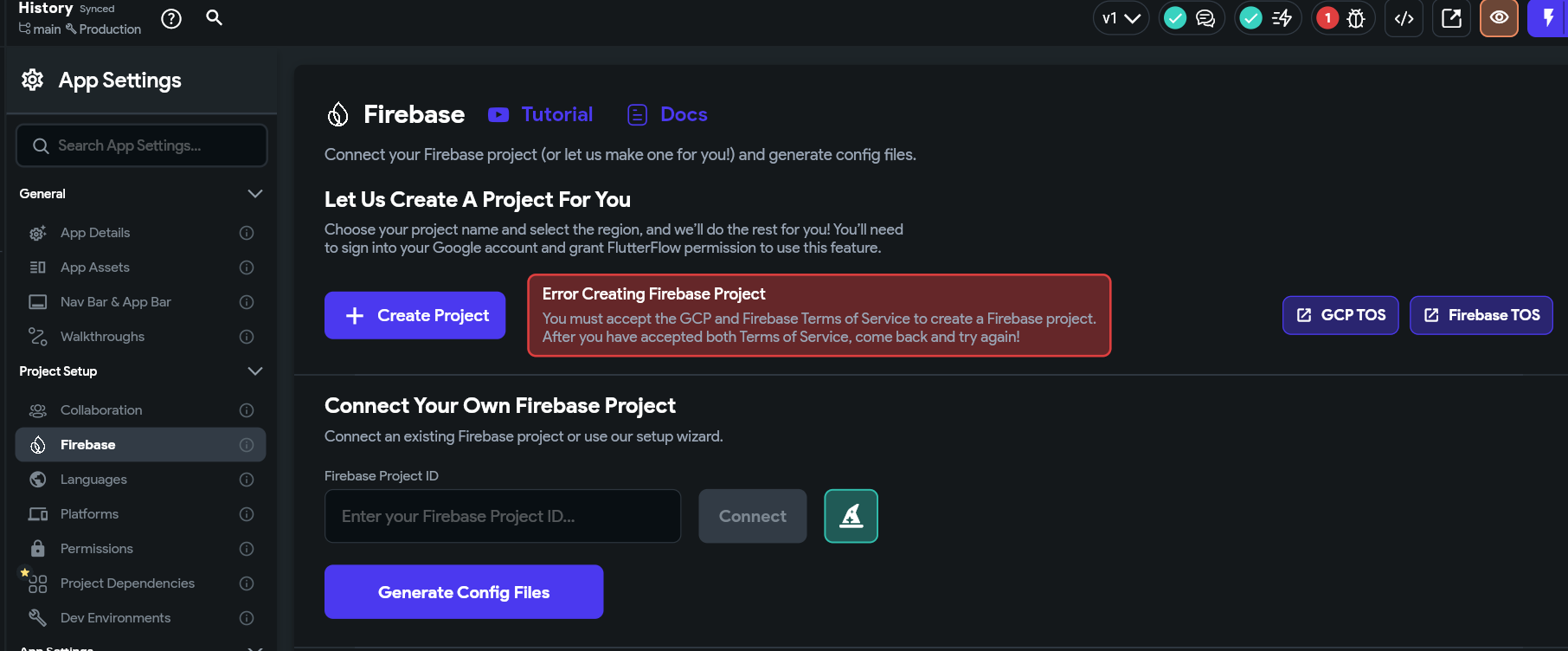This screenshot has width=1568, height=651.
Task: Click the info icon for Platforms
Action: [247, 514]
